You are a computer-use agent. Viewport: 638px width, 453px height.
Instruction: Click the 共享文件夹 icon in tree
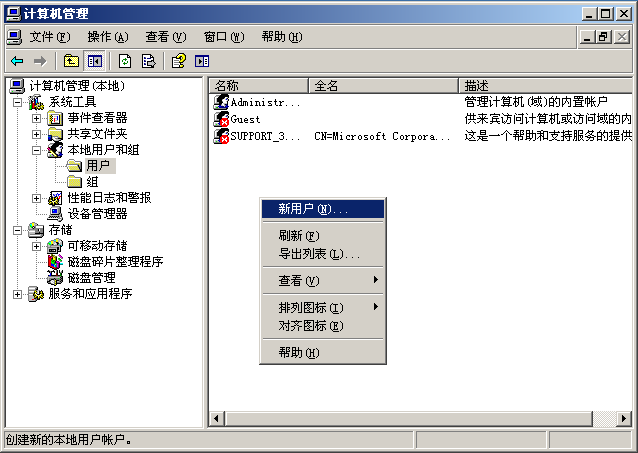point(55,134)
